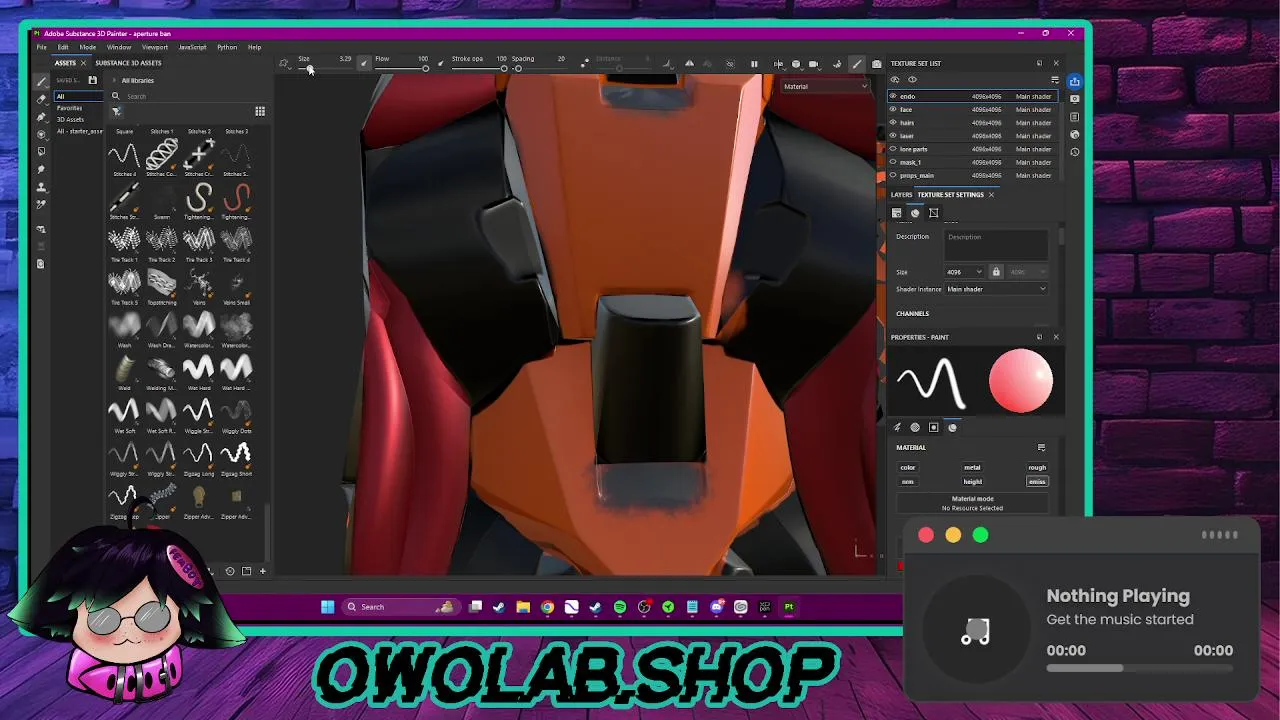The image size is (1280, 720).
Task: Open the Mode menu
Action: pyautogui.click(x=88, y=47)
